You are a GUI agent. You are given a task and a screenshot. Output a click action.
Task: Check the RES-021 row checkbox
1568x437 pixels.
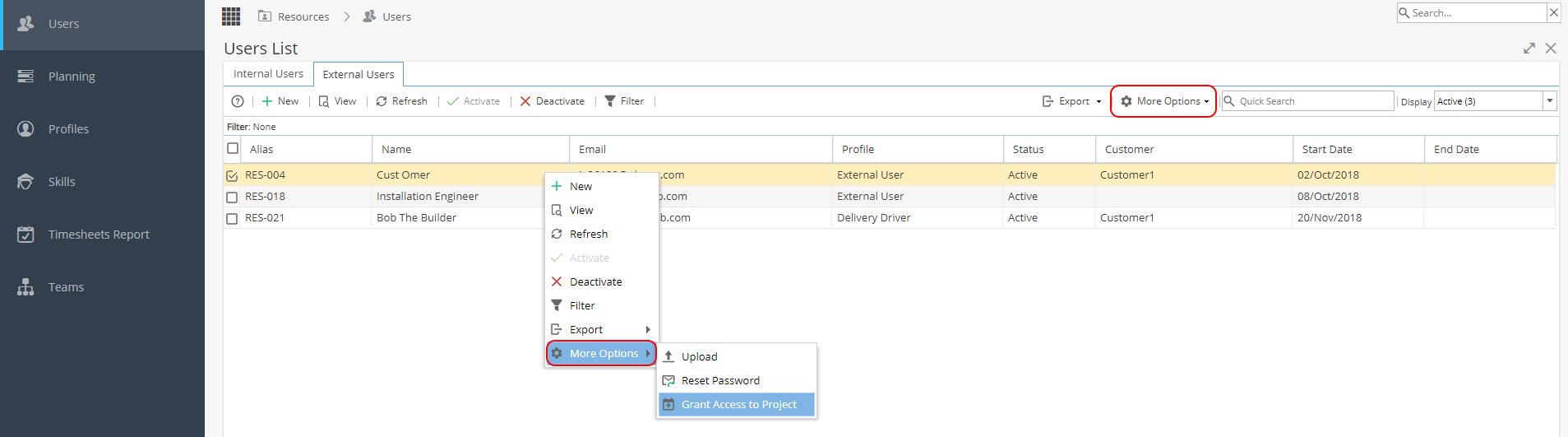[232, 218]
